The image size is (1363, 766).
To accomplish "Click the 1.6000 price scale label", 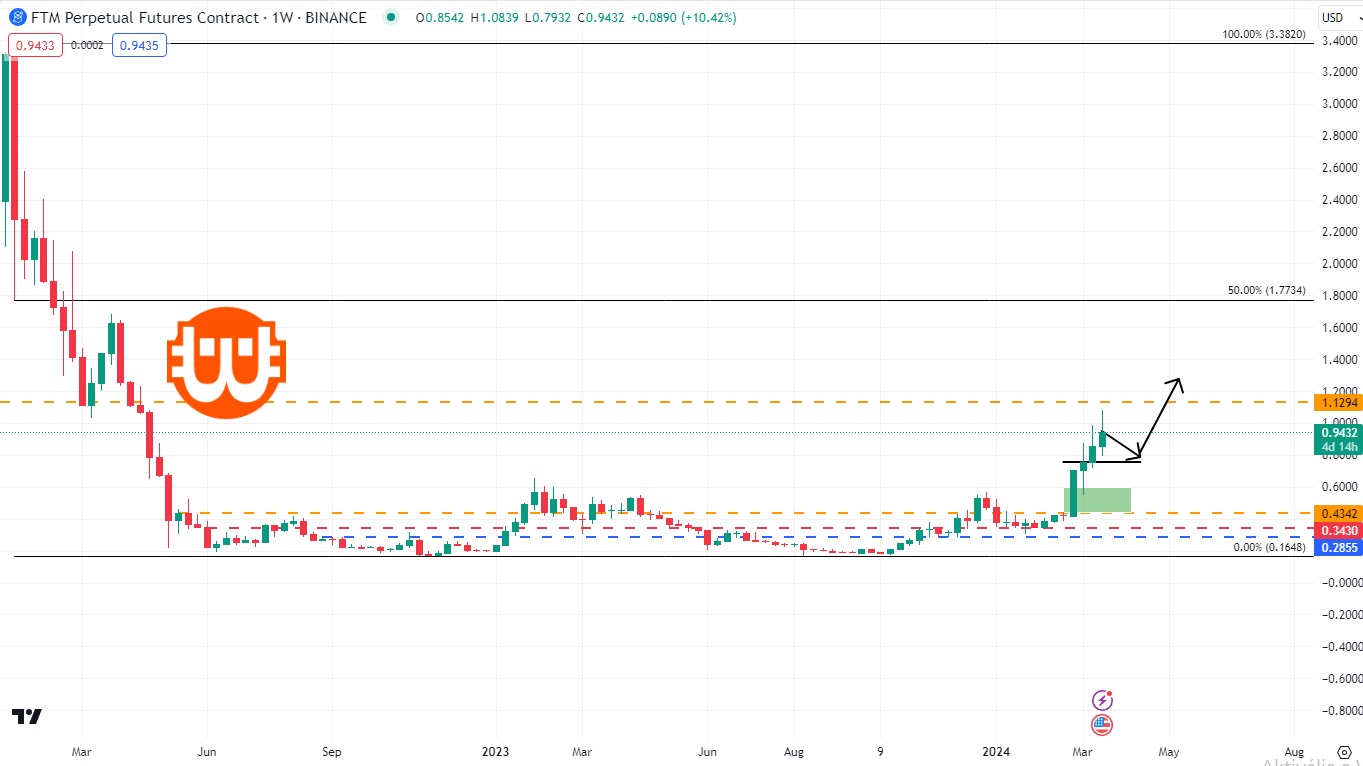I will click(x=1340, y=328).
